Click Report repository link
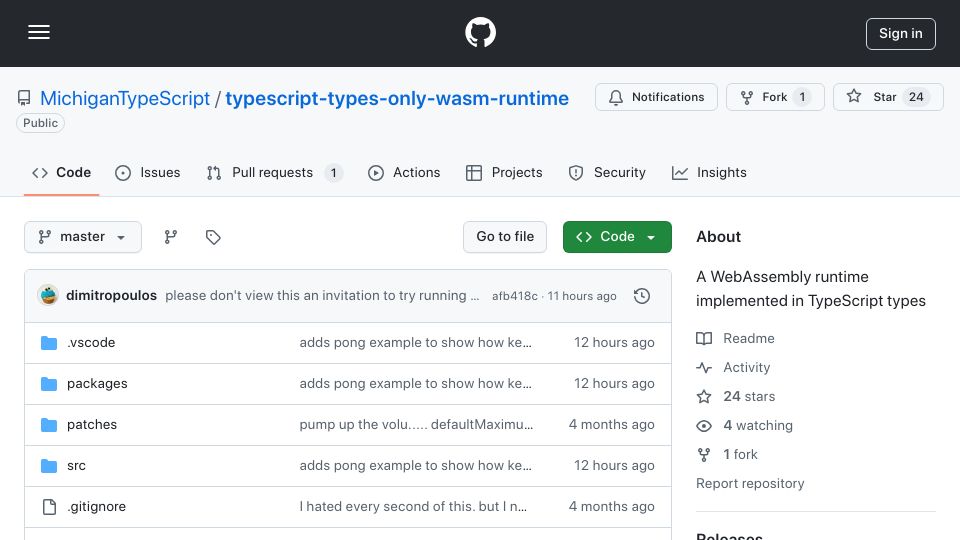The height and width of the screenshot is (540, 960). point(750,484)
